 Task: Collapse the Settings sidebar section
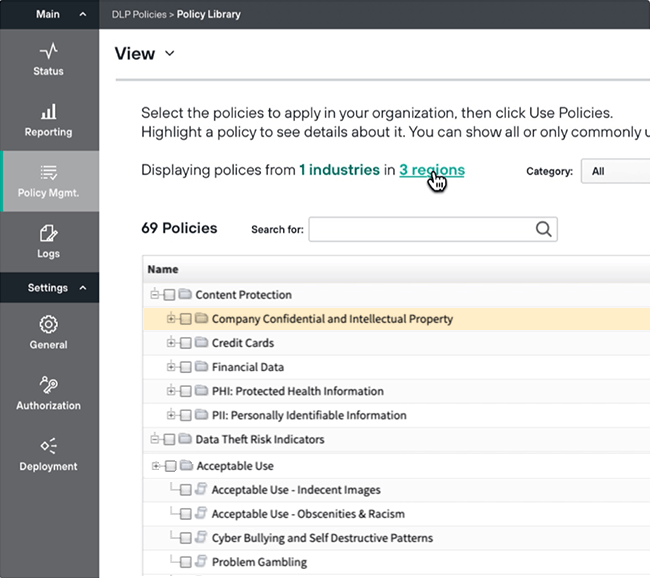coord(82,288)
